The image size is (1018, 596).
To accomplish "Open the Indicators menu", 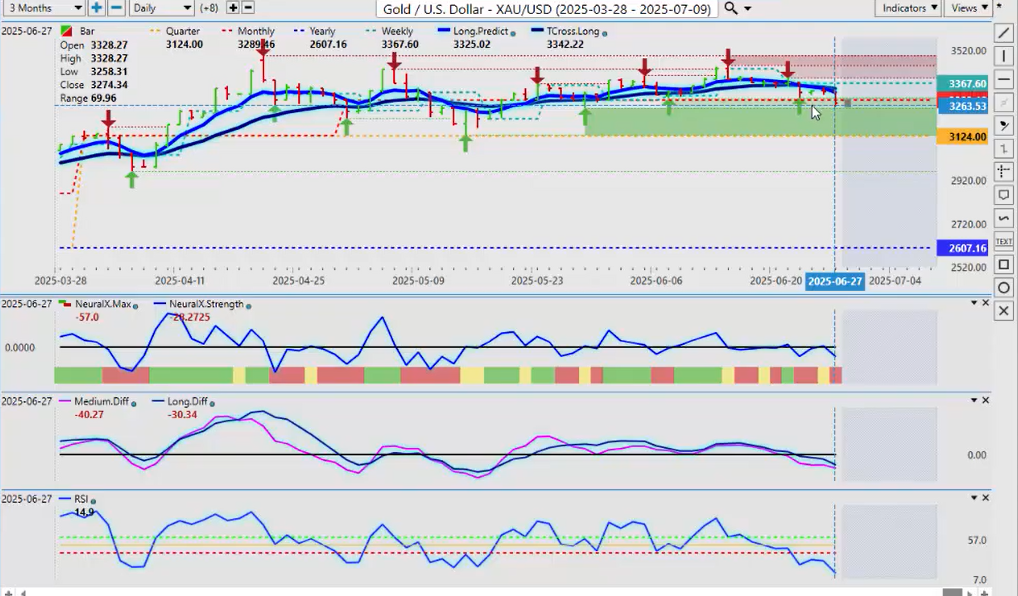I will click(x=909, y=8).
